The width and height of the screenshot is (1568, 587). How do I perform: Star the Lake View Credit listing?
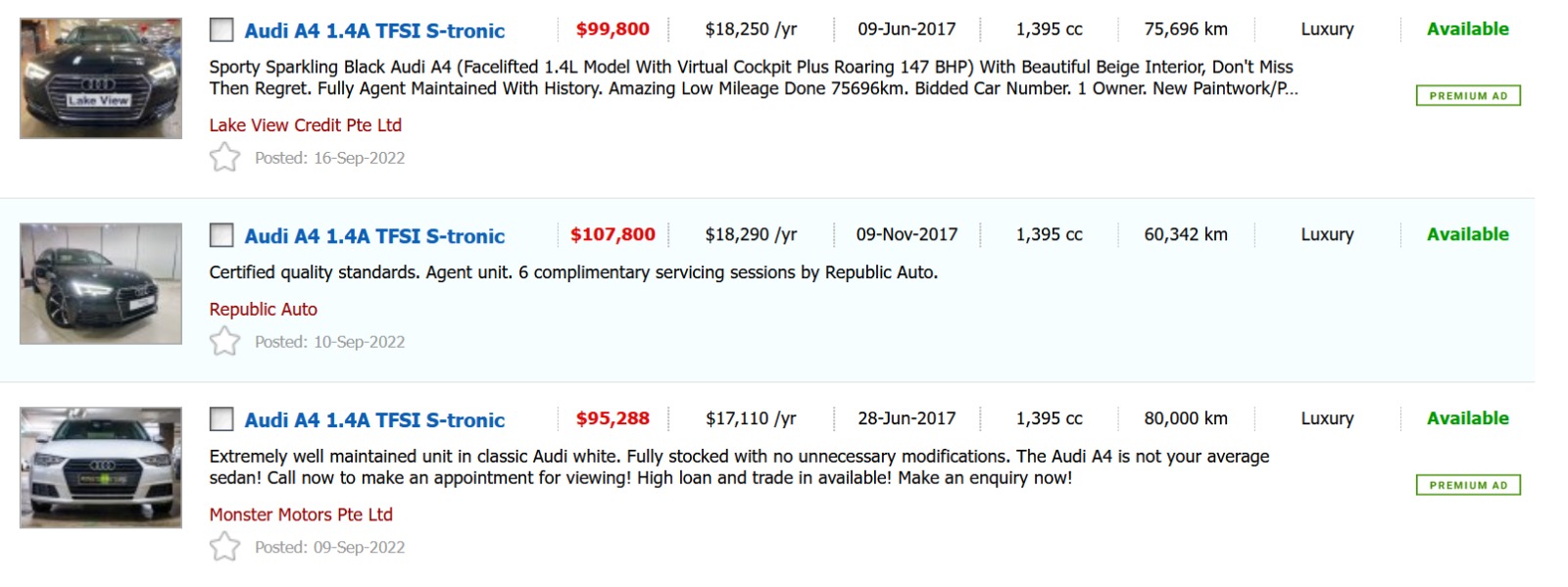pos(224,158)
